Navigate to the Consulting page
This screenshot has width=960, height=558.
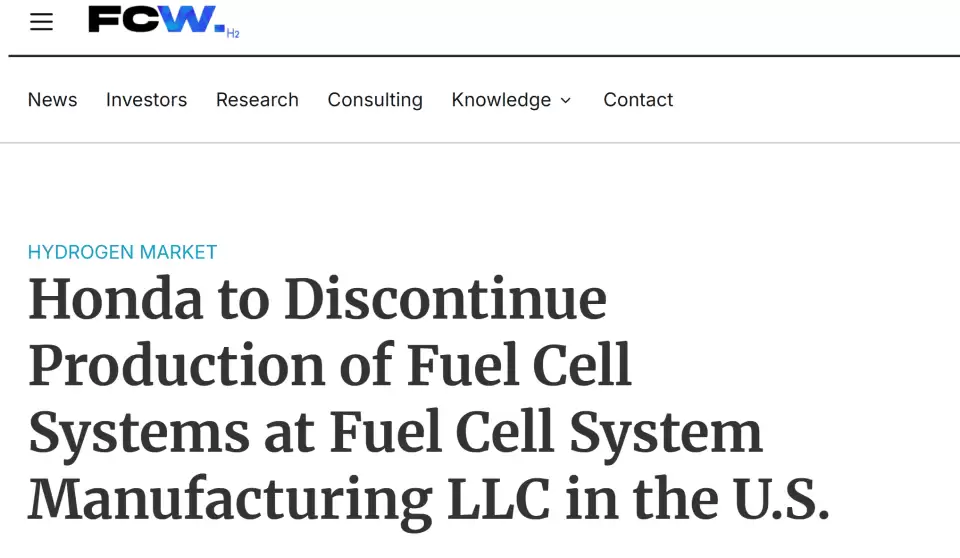coord(375,100)
